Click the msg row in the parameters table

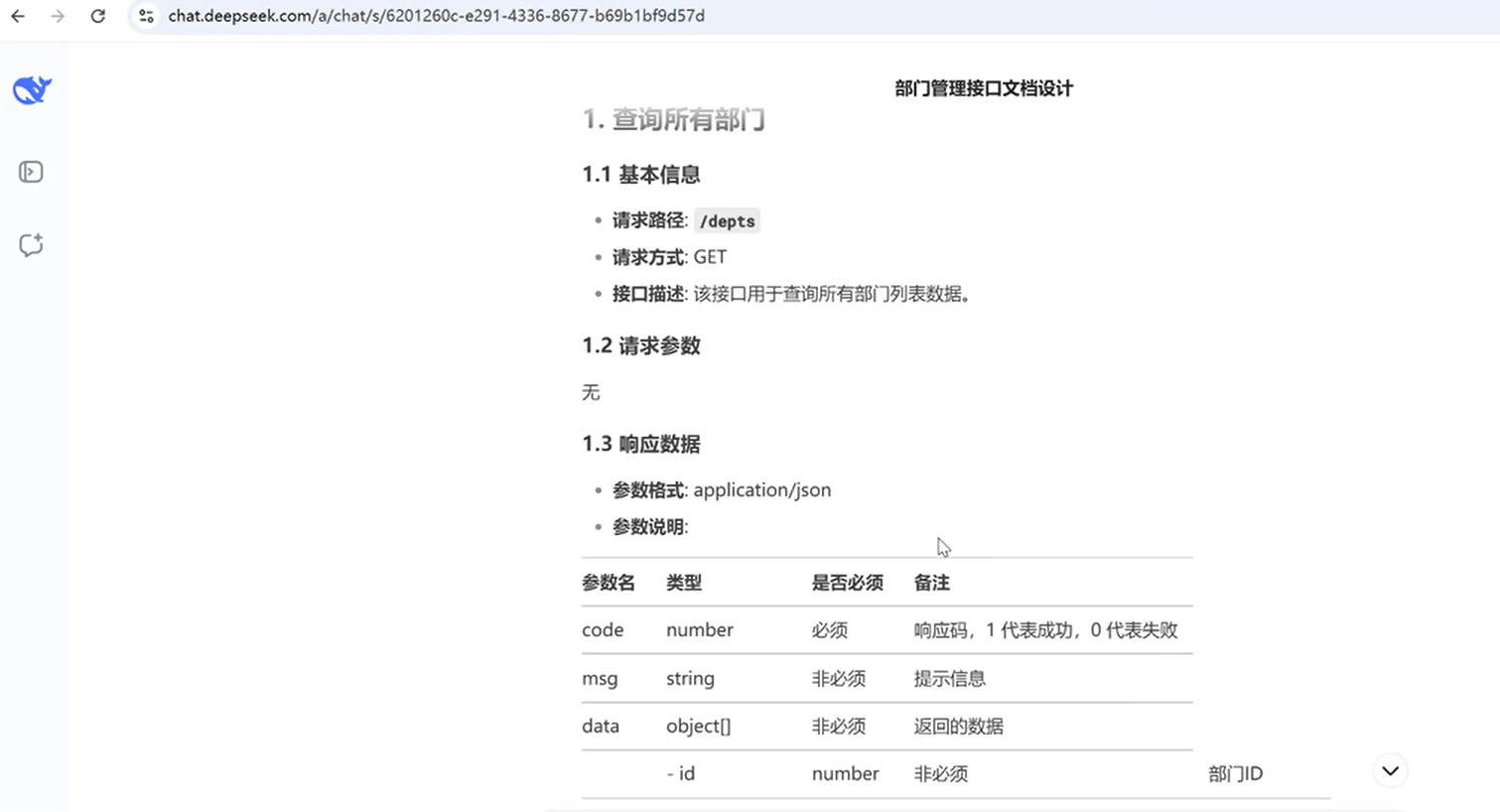(x=600, y=678)
